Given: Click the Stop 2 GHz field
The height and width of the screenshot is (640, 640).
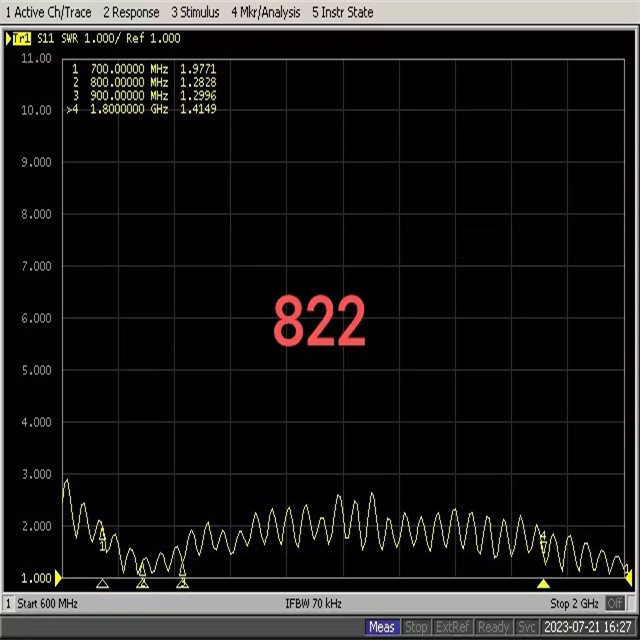Looking at the screenshot, I should click(574, 604).
